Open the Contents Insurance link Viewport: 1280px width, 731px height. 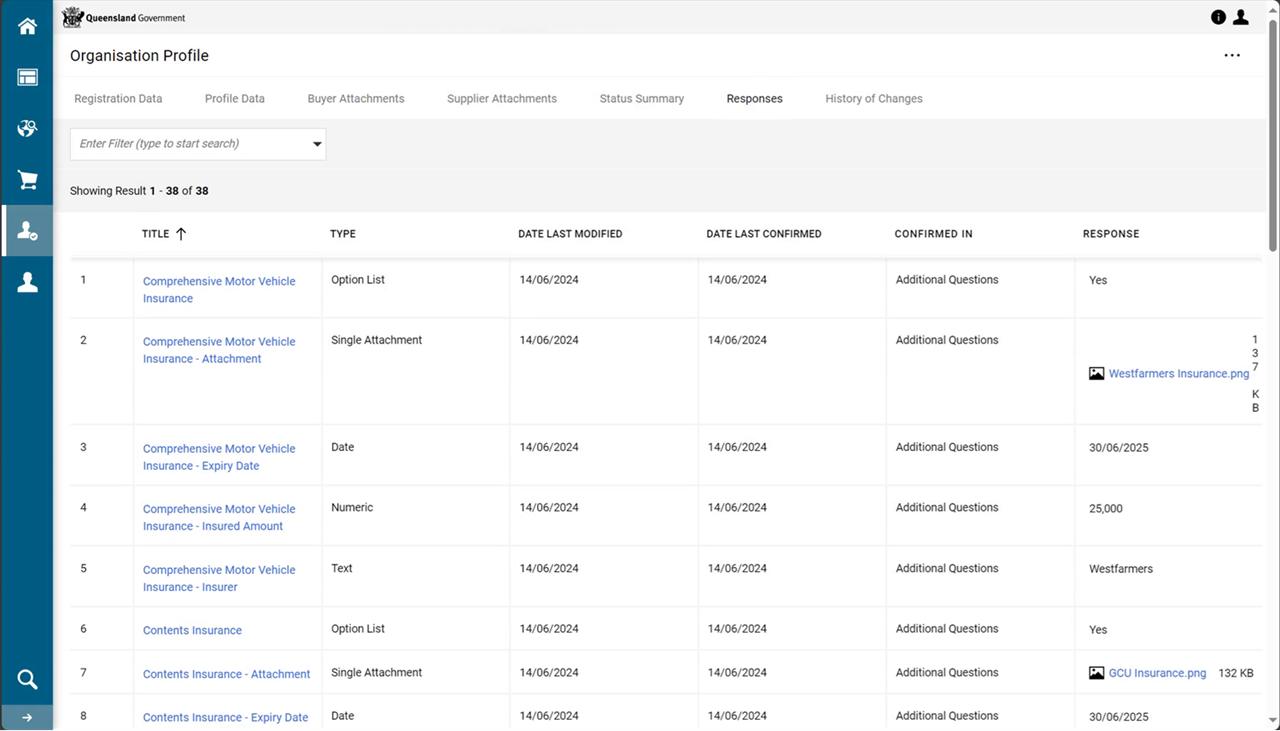pyautogui.click(x=192, y=630)
